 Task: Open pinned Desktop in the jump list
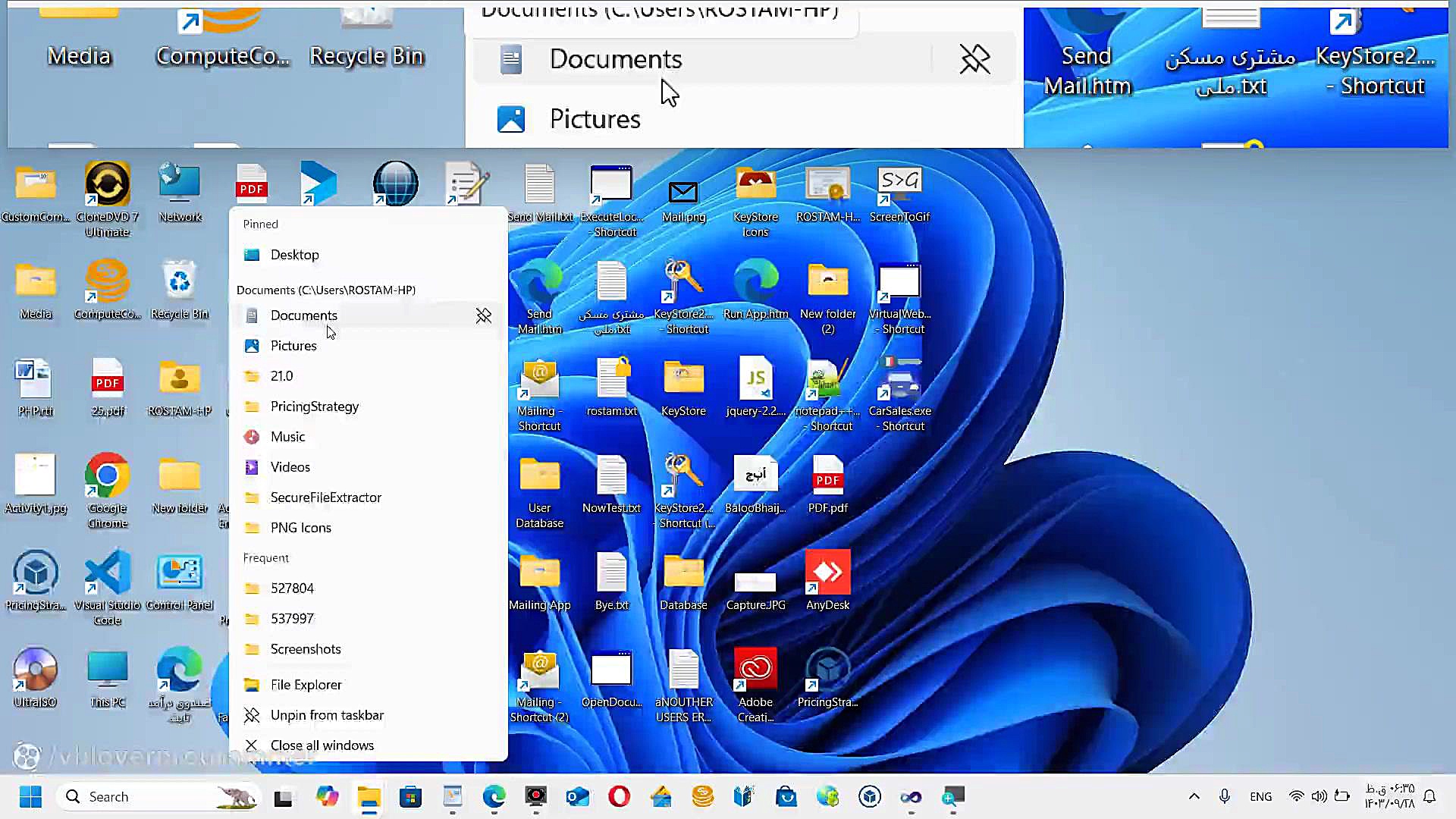(369, 255)
